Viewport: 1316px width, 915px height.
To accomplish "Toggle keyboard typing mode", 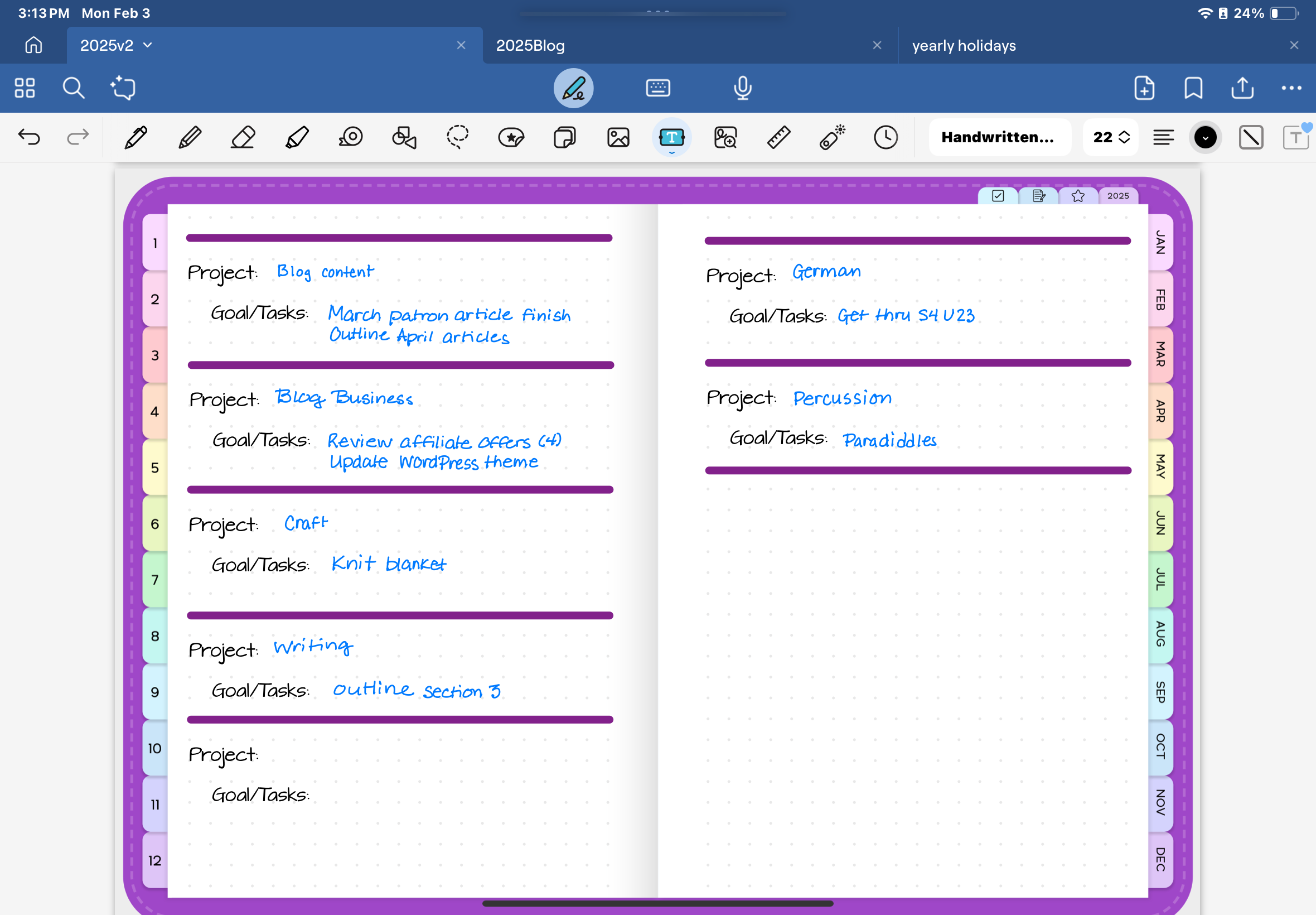I will 657,88.
